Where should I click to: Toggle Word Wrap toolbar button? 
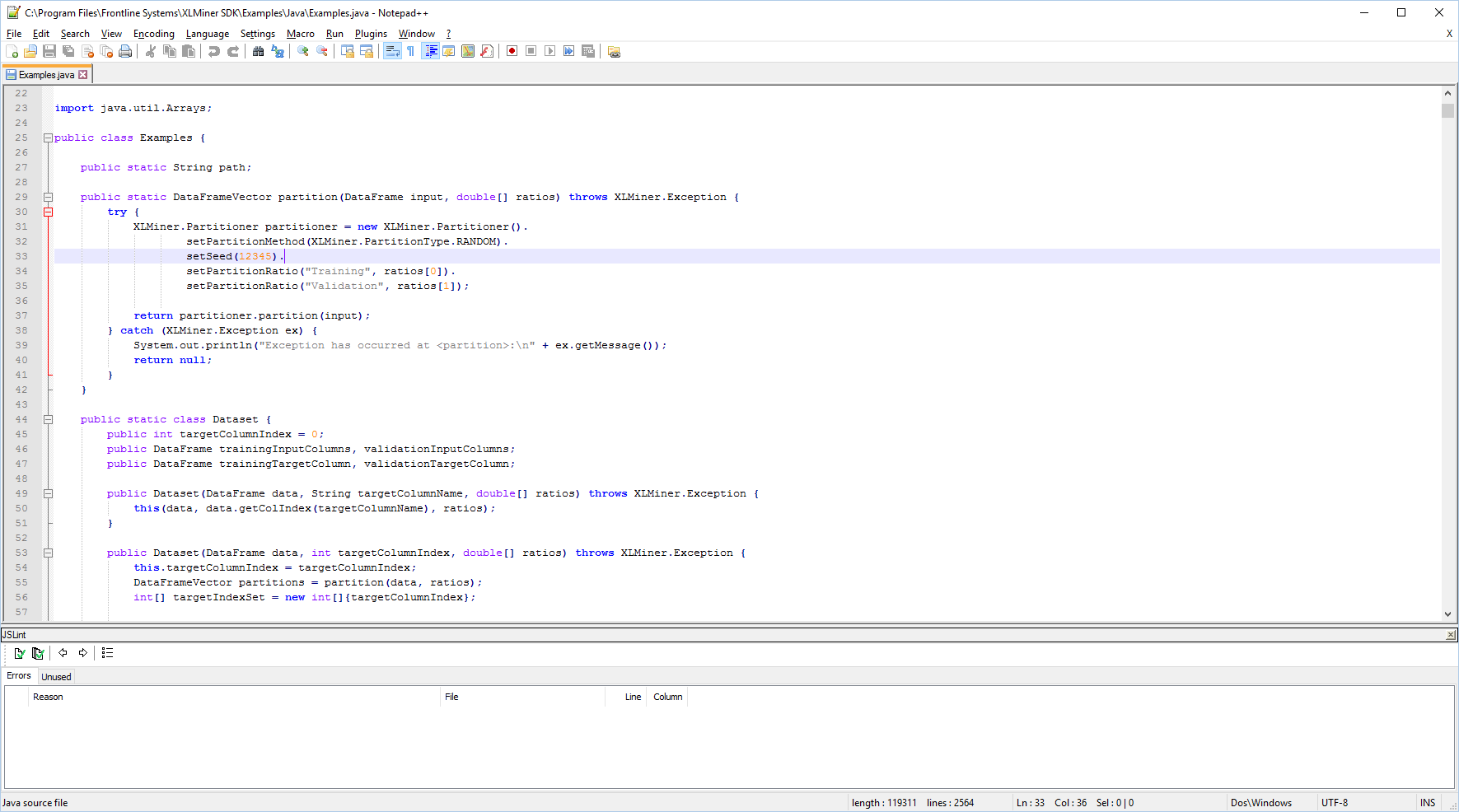tap(392, 51)
